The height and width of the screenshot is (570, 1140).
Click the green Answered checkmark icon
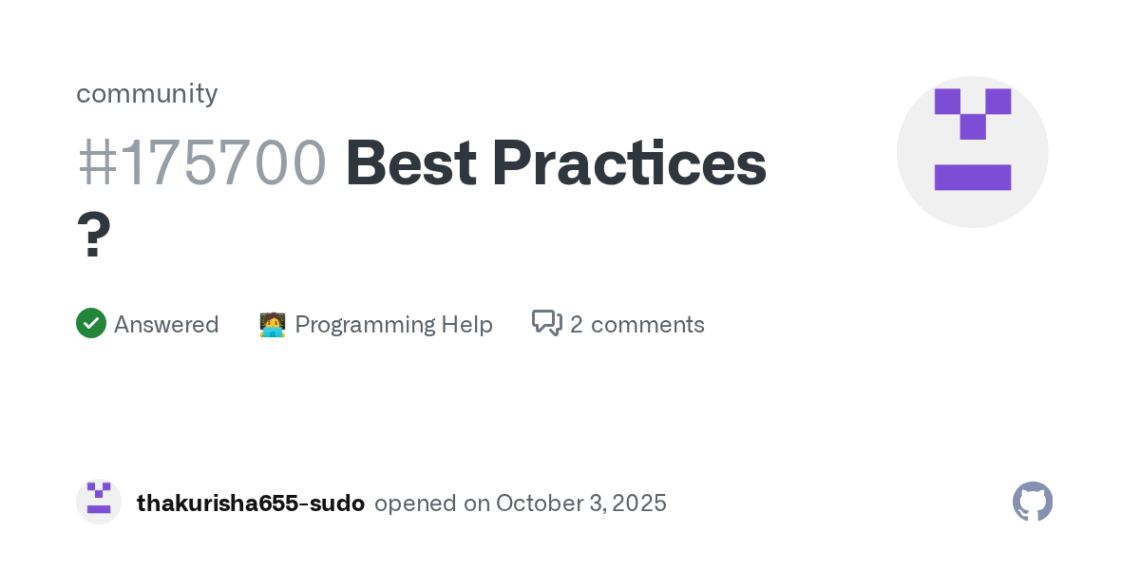[x=91, y=324]
